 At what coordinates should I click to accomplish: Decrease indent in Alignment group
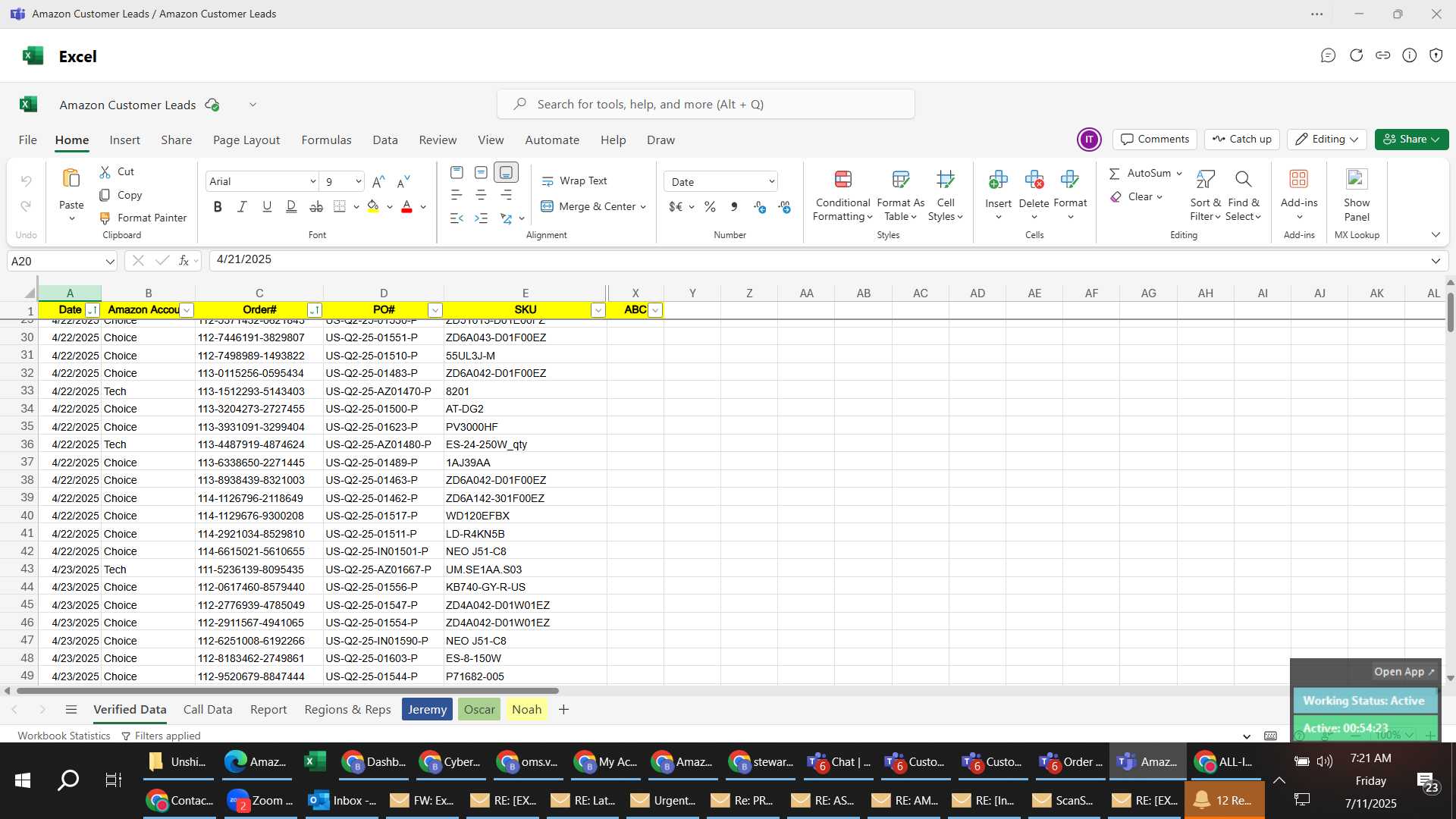(x=457, y=218)
